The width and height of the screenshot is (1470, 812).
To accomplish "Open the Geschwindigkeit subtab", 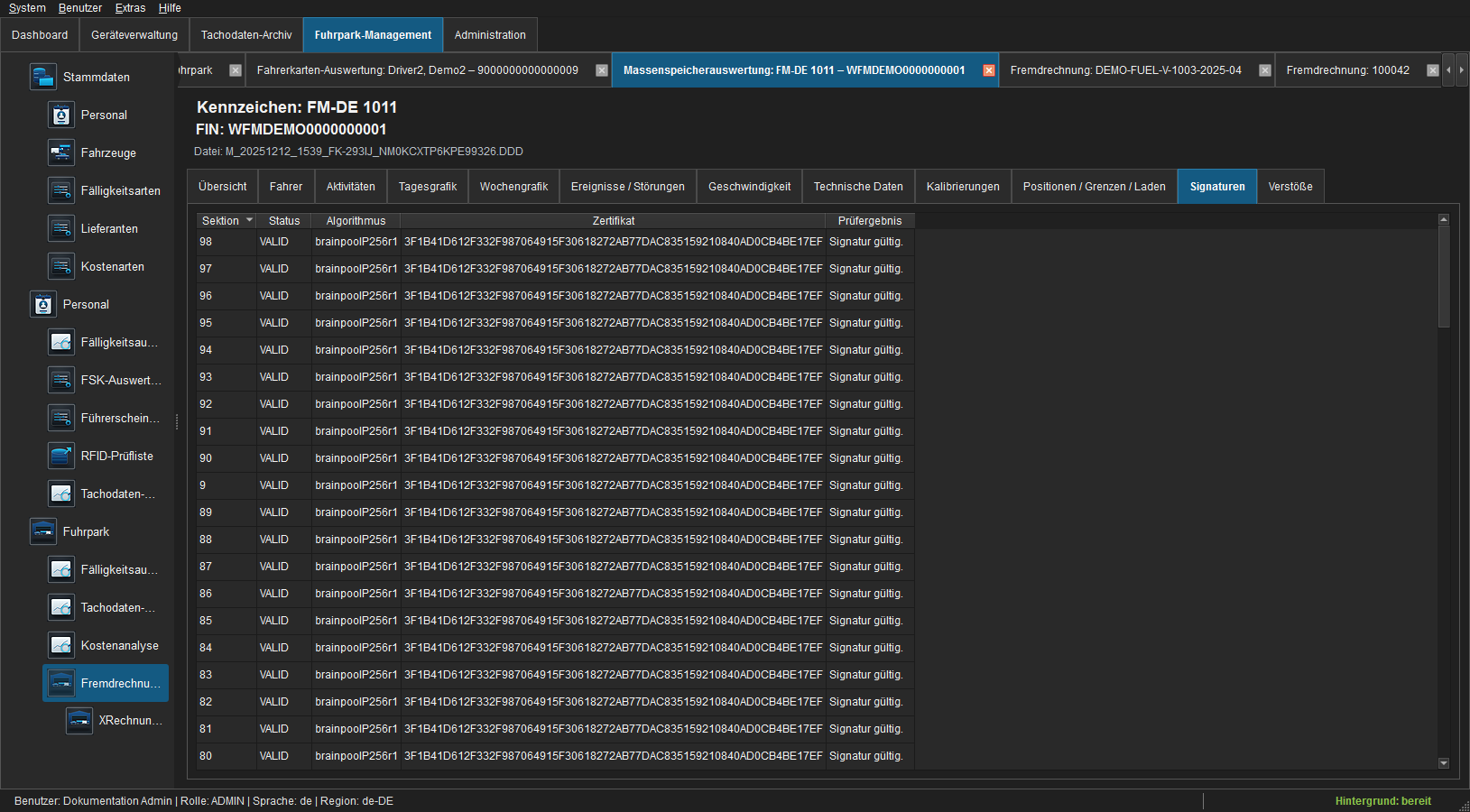I will pyautogui.click(x=750, y=187).
